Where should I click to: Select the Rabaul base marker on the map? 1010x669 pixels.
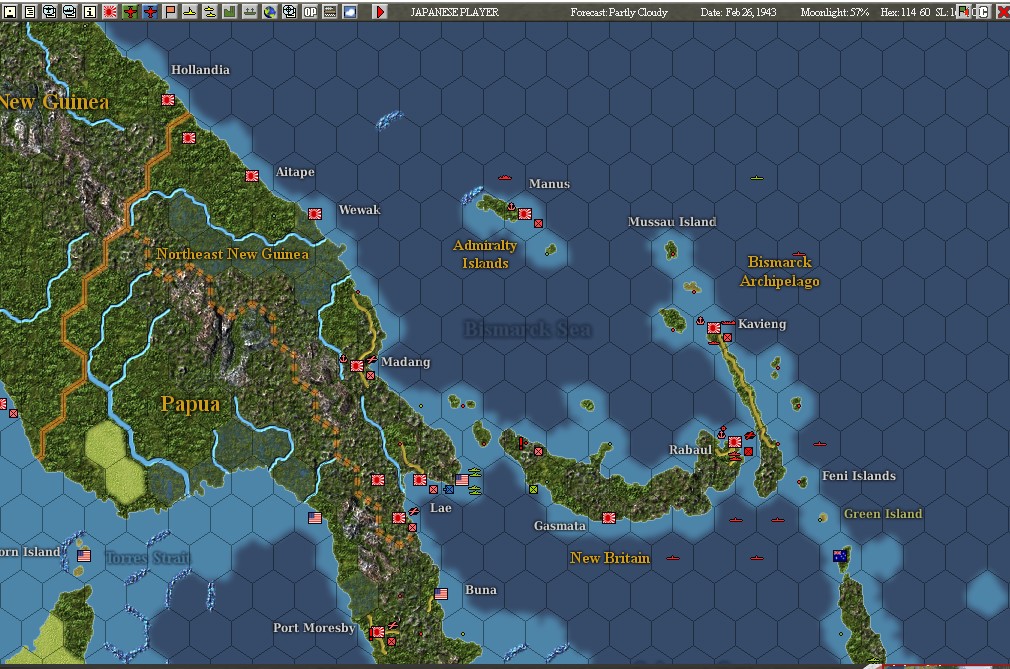[735, 442]
